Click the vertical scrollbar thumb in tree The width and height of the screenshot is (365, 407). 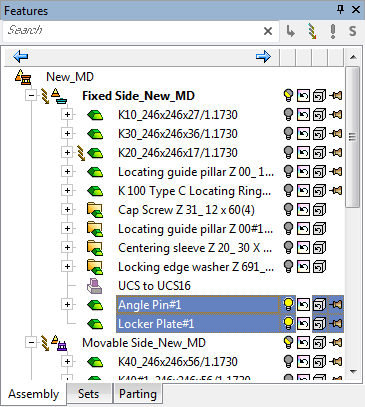(353, 137)
